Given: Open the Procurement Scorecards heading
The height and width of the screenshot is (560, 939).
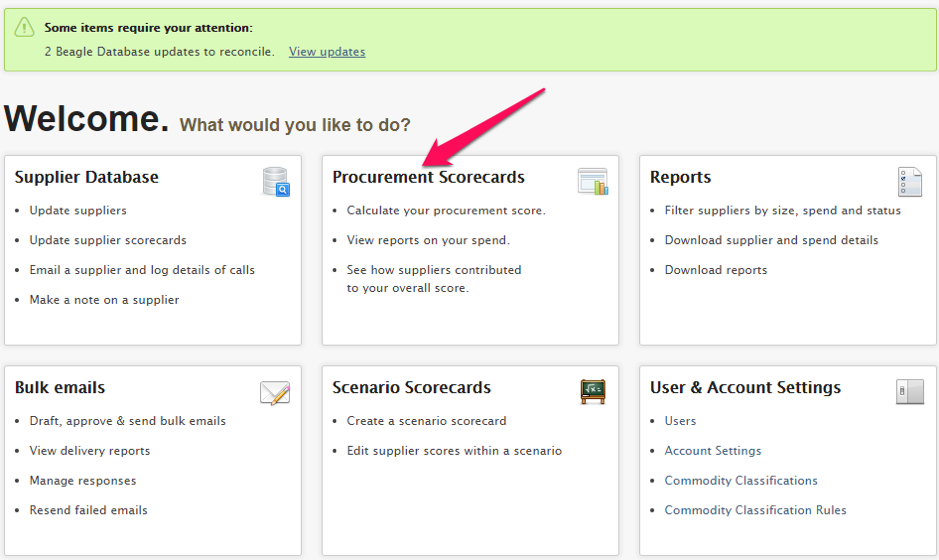Looking at the screenshot, I should (x=428, y=177).
